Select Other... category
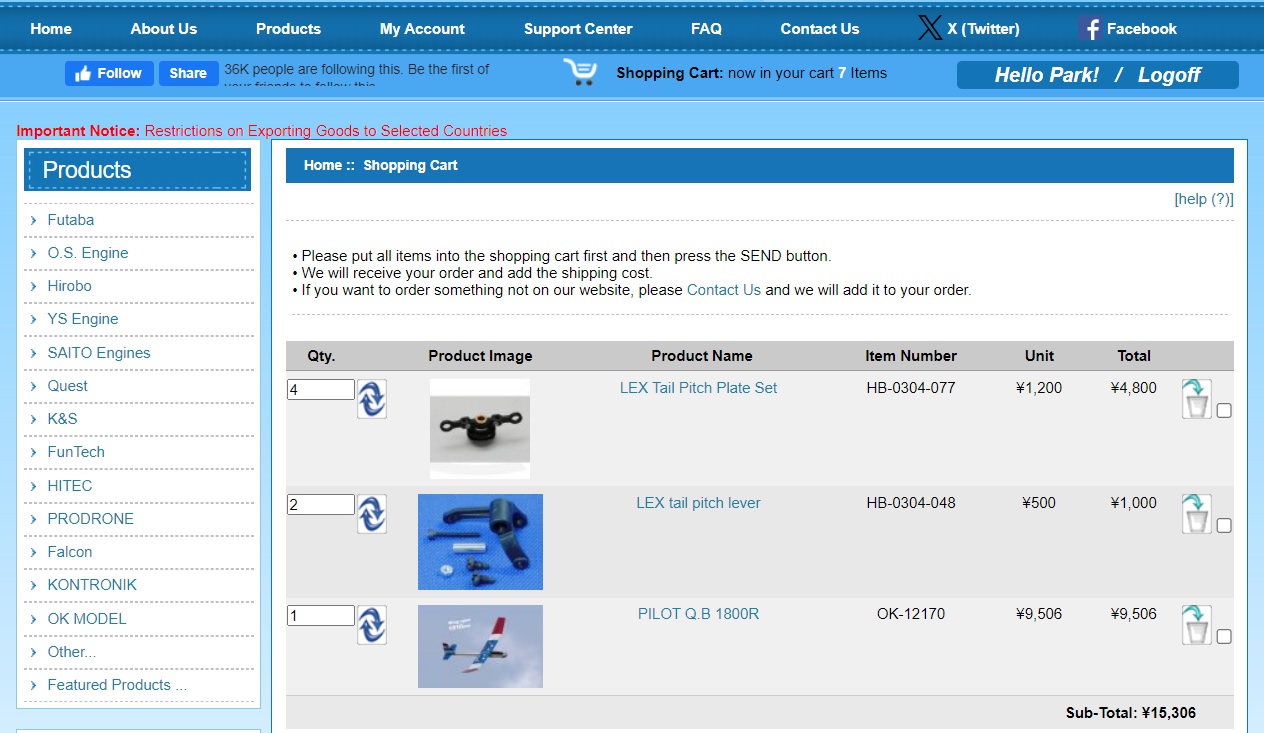 72,652
